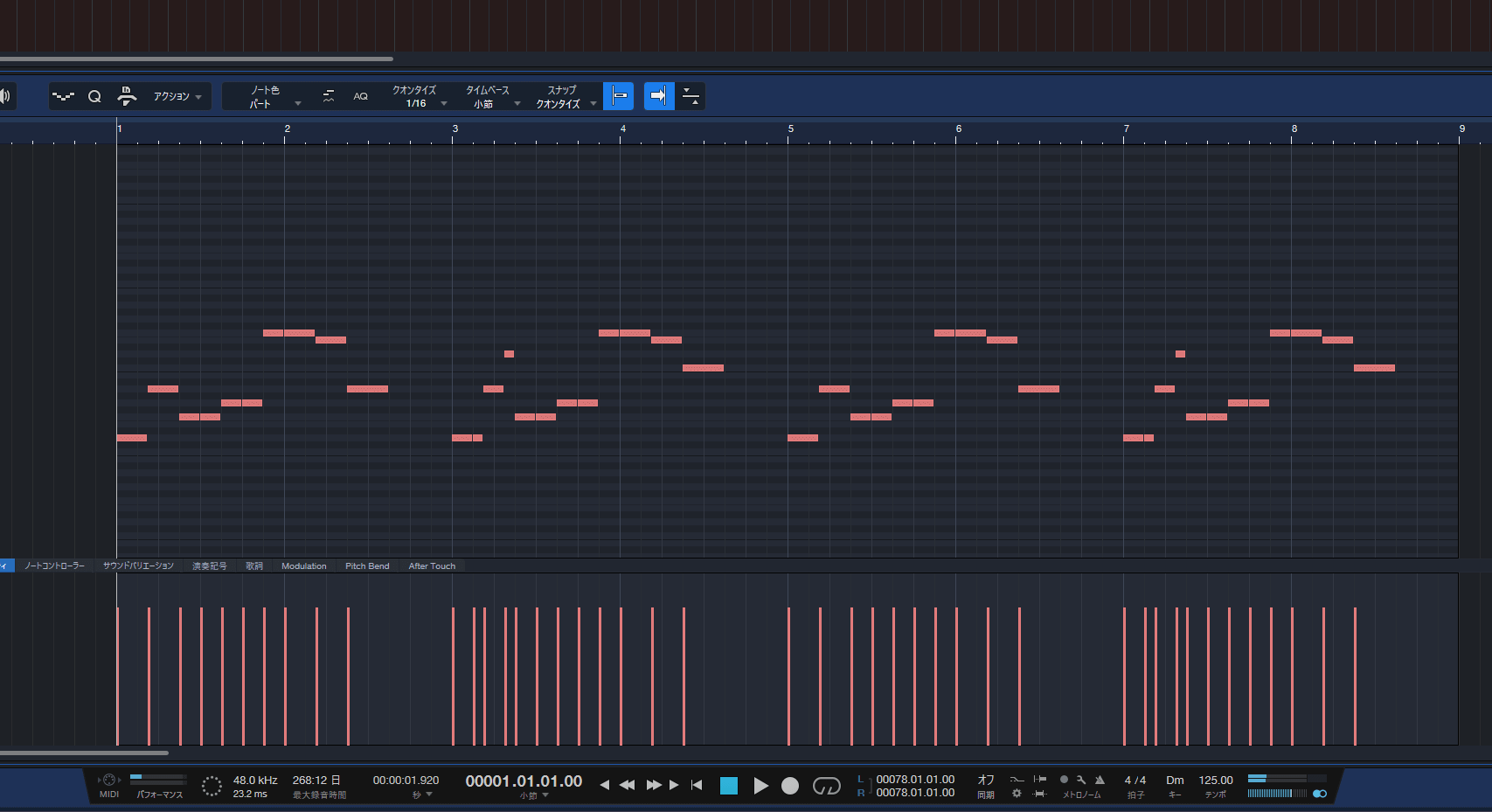Switch to the After Touch tab
The width and height of the screenshot is (1492, 812).
432,566
